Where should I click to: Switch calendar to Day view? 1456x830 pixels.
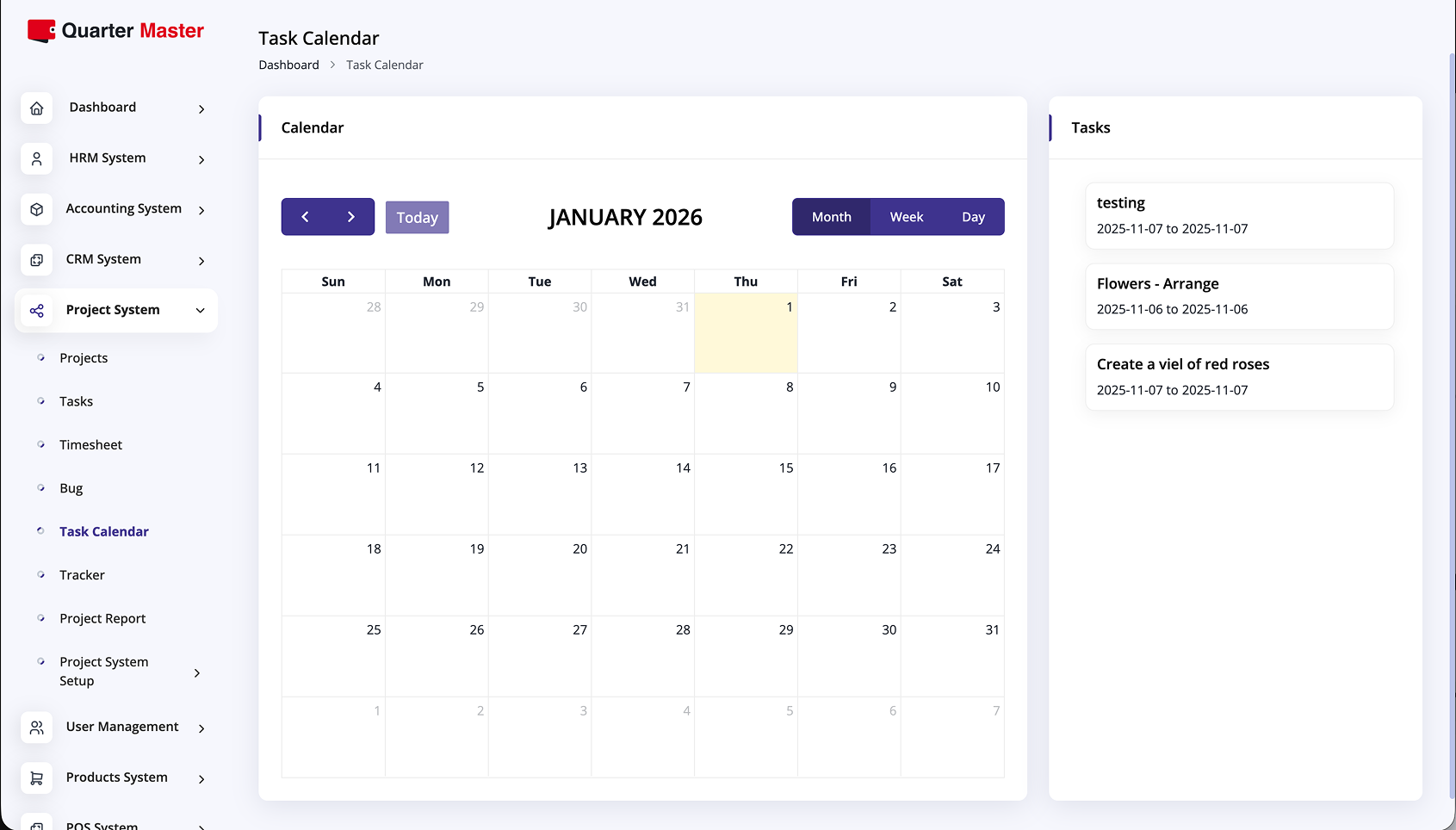click(973, 216)
